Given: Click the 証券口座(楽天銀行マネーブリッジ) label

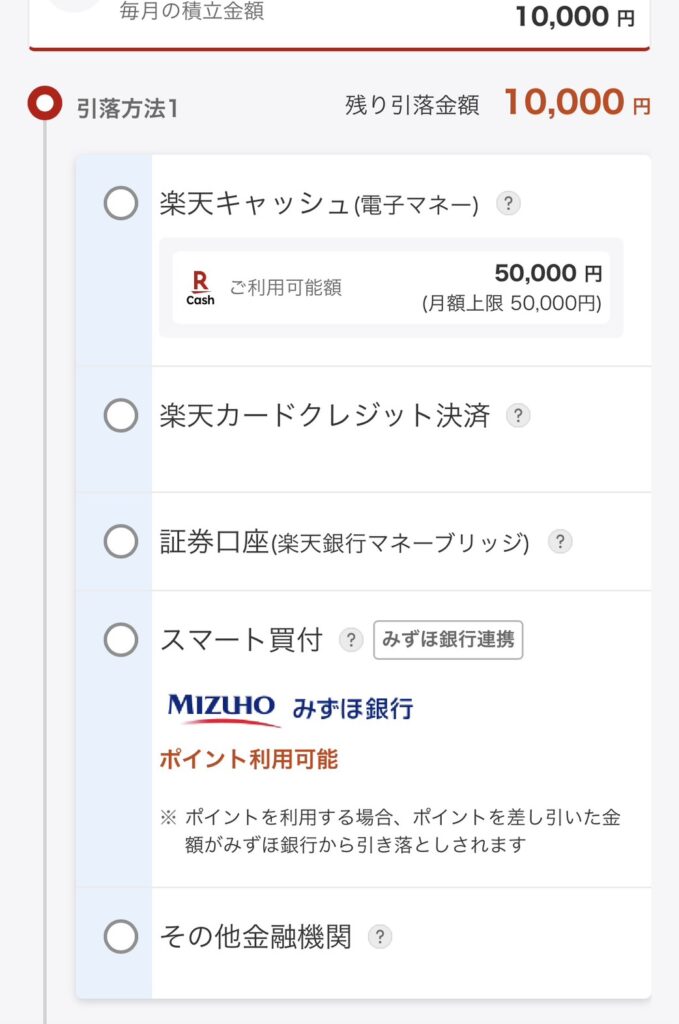Looking at the screenshot, I should 344,541.
